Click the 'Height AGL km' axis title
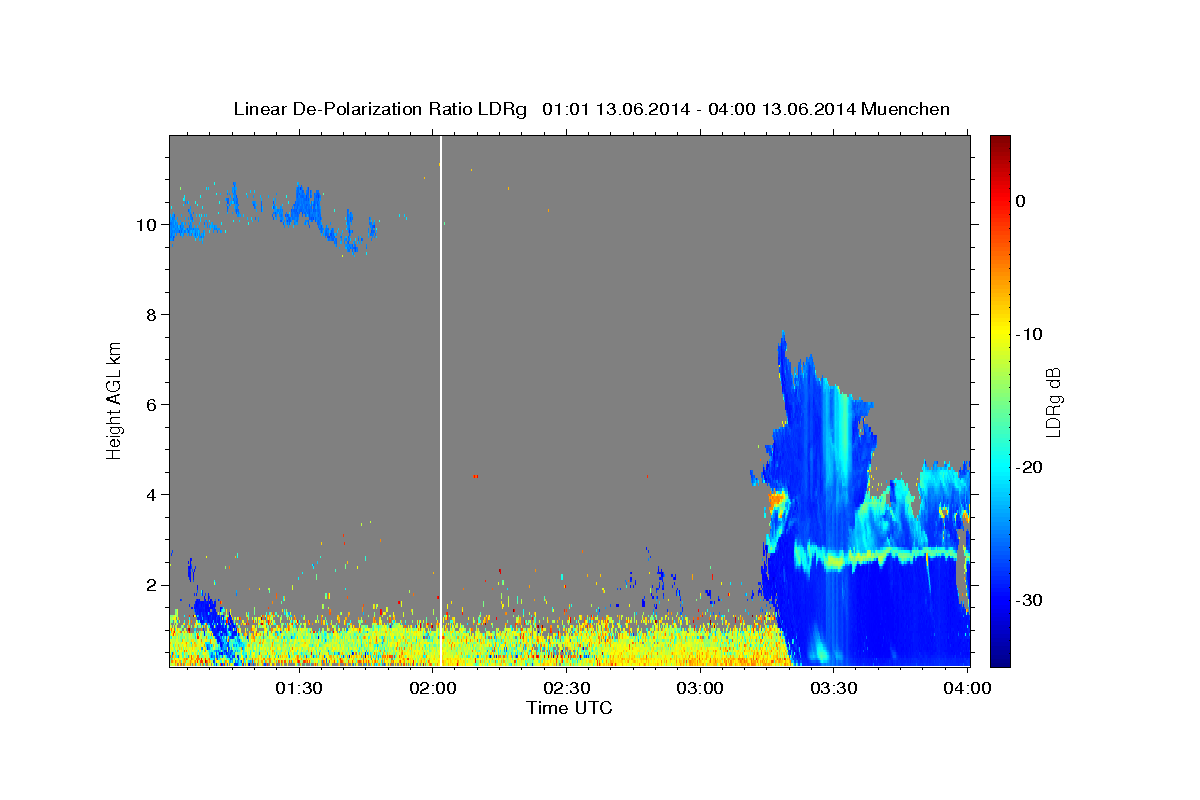The image size is (1200, 800). 114,400
